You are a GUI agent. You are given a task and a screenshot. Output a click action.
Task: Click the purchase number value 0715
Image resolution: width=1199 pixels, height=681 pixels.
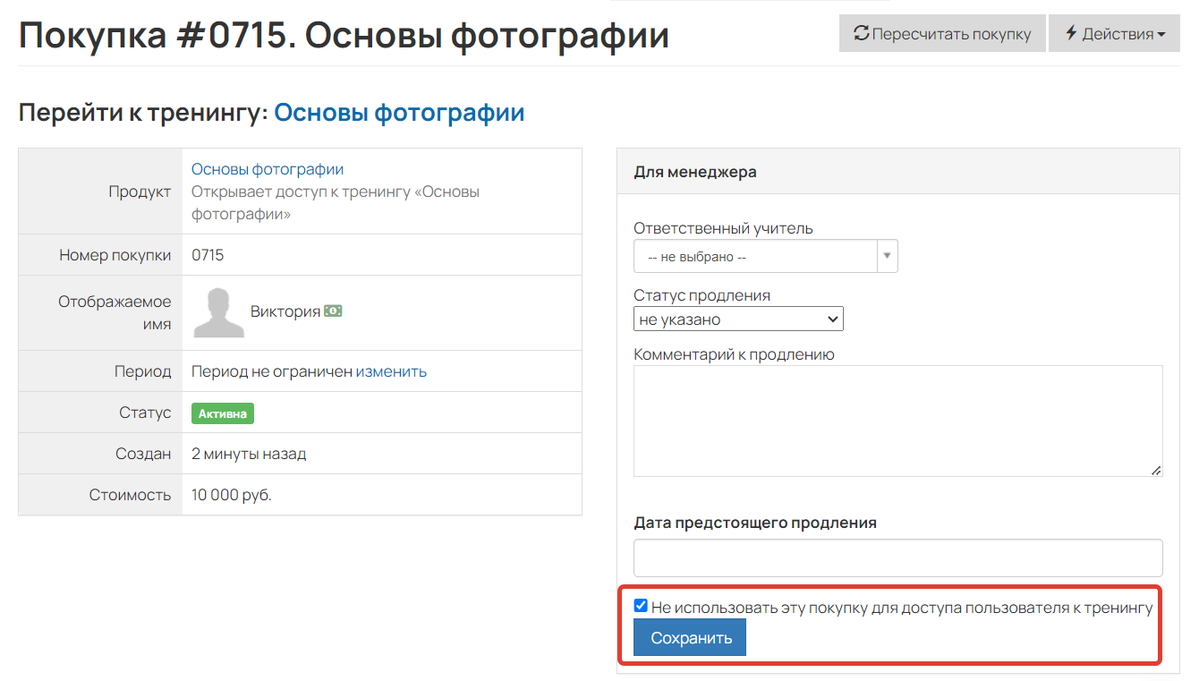pyautogui.click(x=207, y=255)
